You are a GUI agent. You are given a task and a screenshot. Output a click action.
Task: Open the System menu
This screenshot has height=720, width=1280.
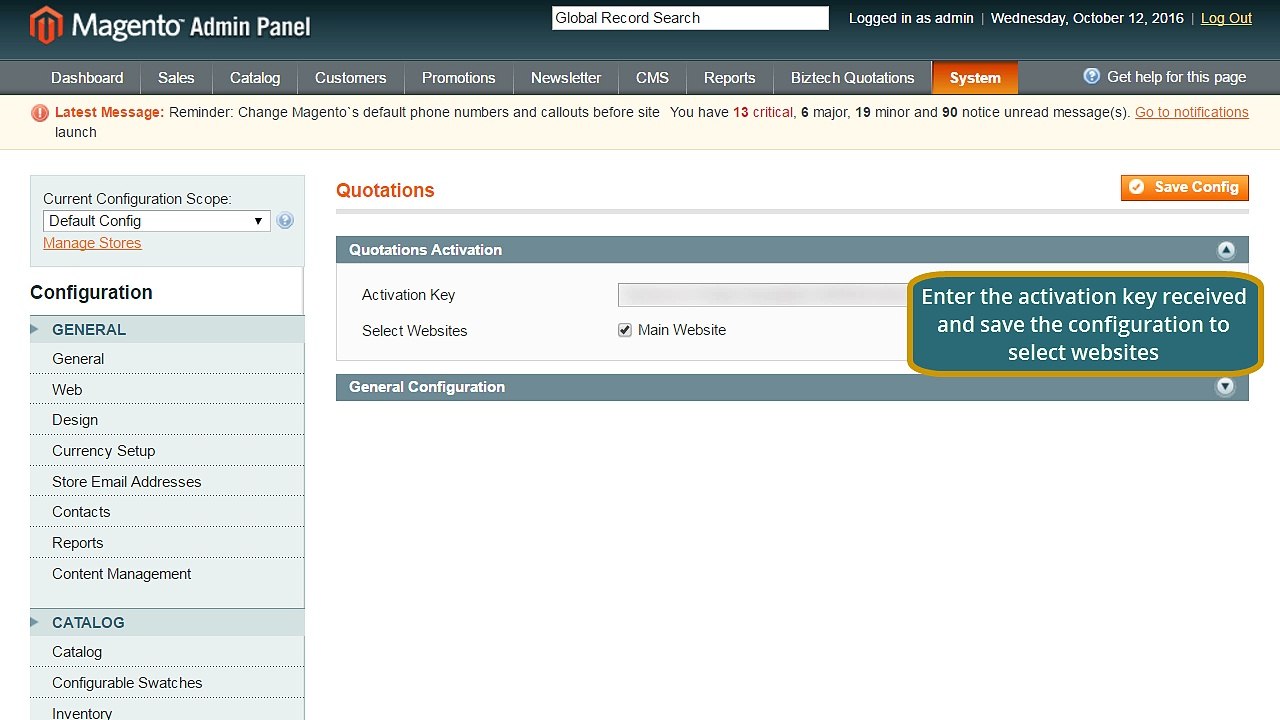[975, 78]
